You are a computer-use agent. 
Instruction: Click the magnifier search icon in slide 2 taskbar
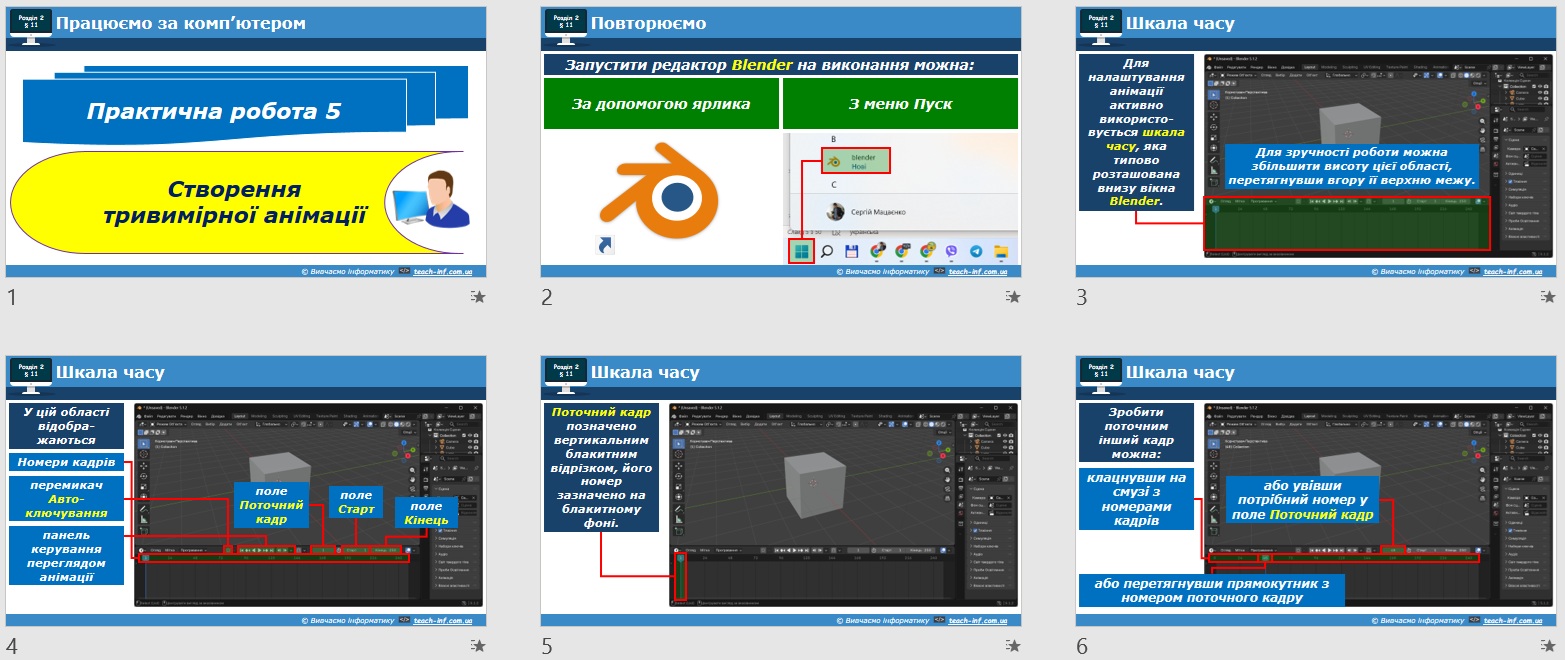(827, 251)
